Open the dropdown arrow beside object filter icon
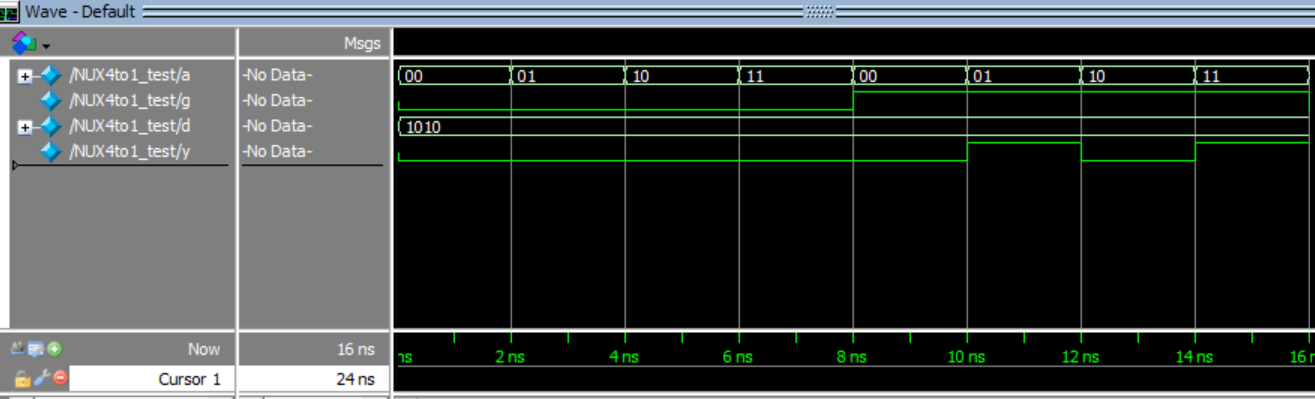Image resolution: width=1315 pixels, height=399 pixels. pos(46,46)
